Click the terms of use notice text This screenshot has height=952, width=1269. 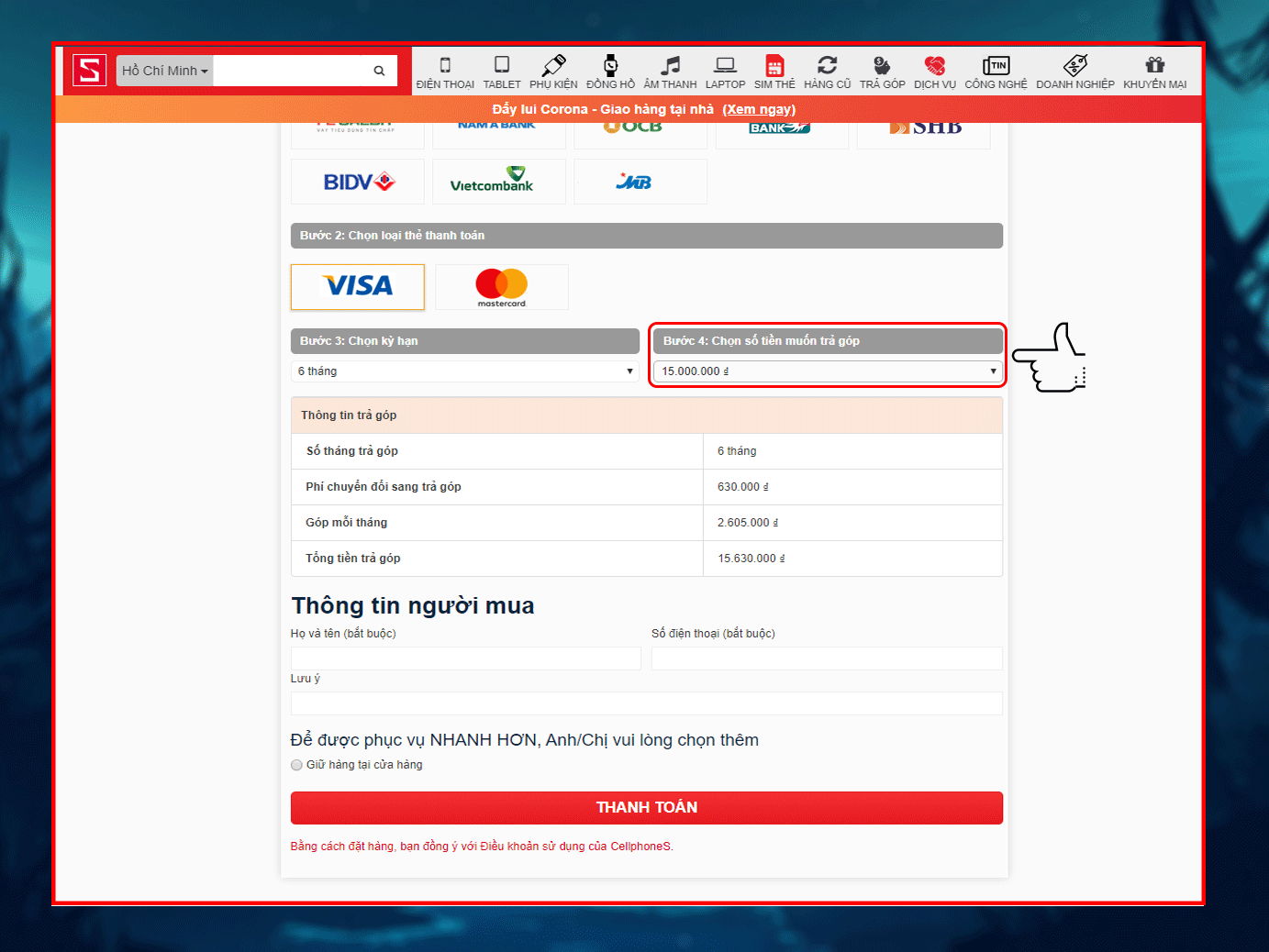[482, 847]
